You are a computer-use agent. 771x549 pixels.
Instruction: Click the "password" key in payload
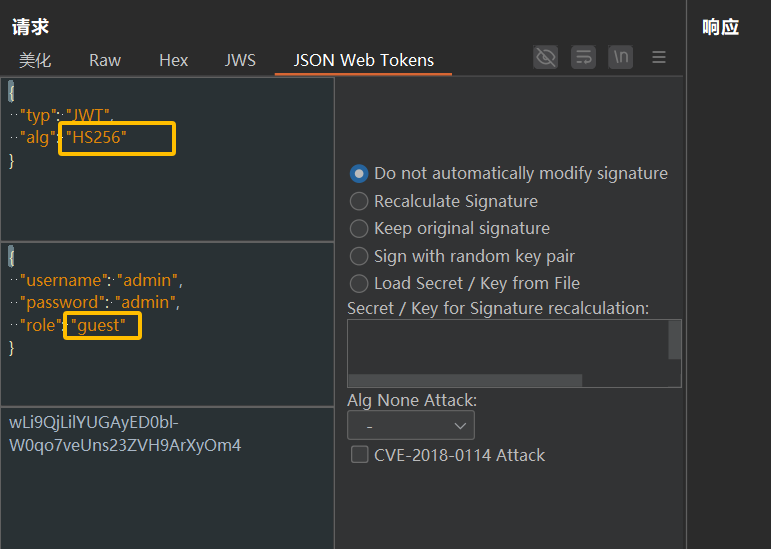coord(62,302)
